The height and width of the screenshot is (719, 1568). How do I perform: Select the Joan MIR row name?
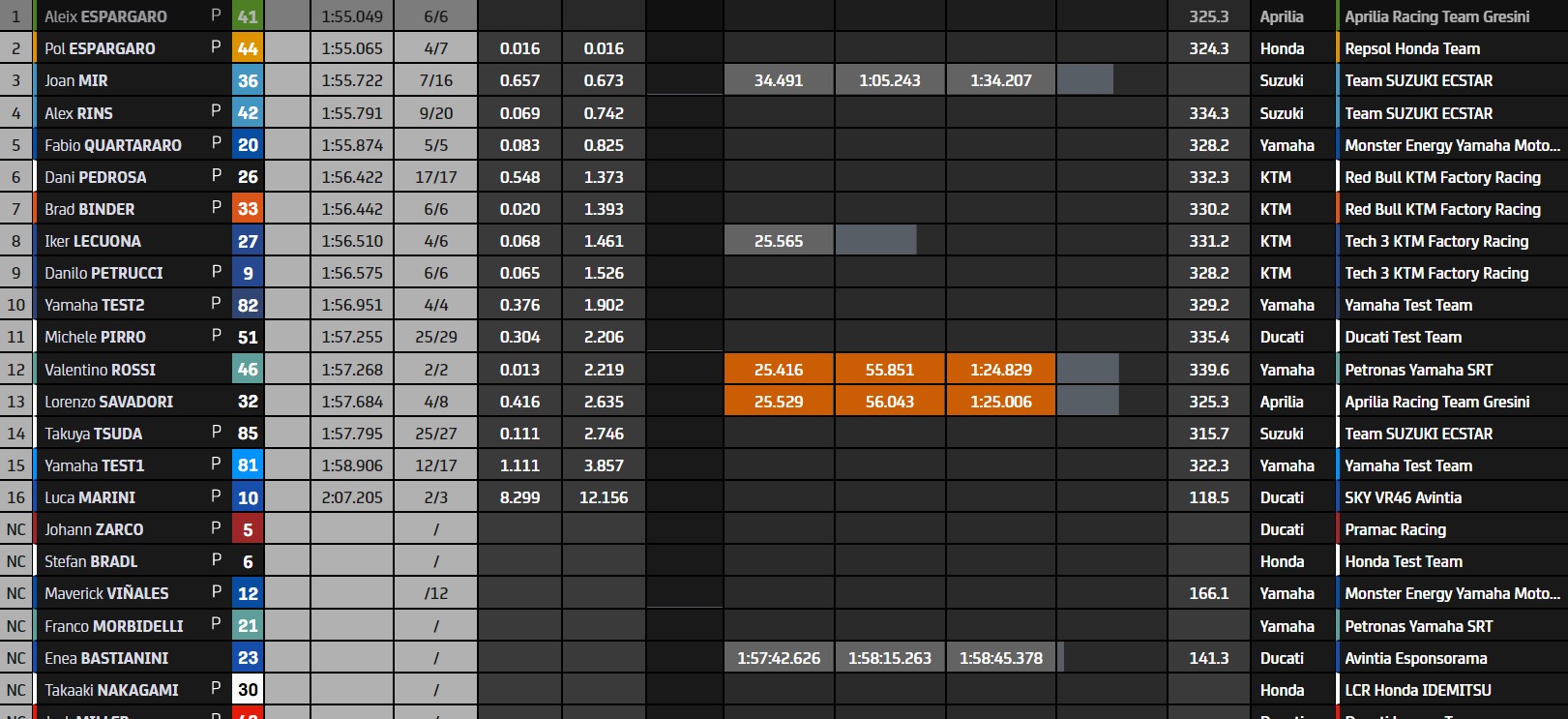(76, 80)
